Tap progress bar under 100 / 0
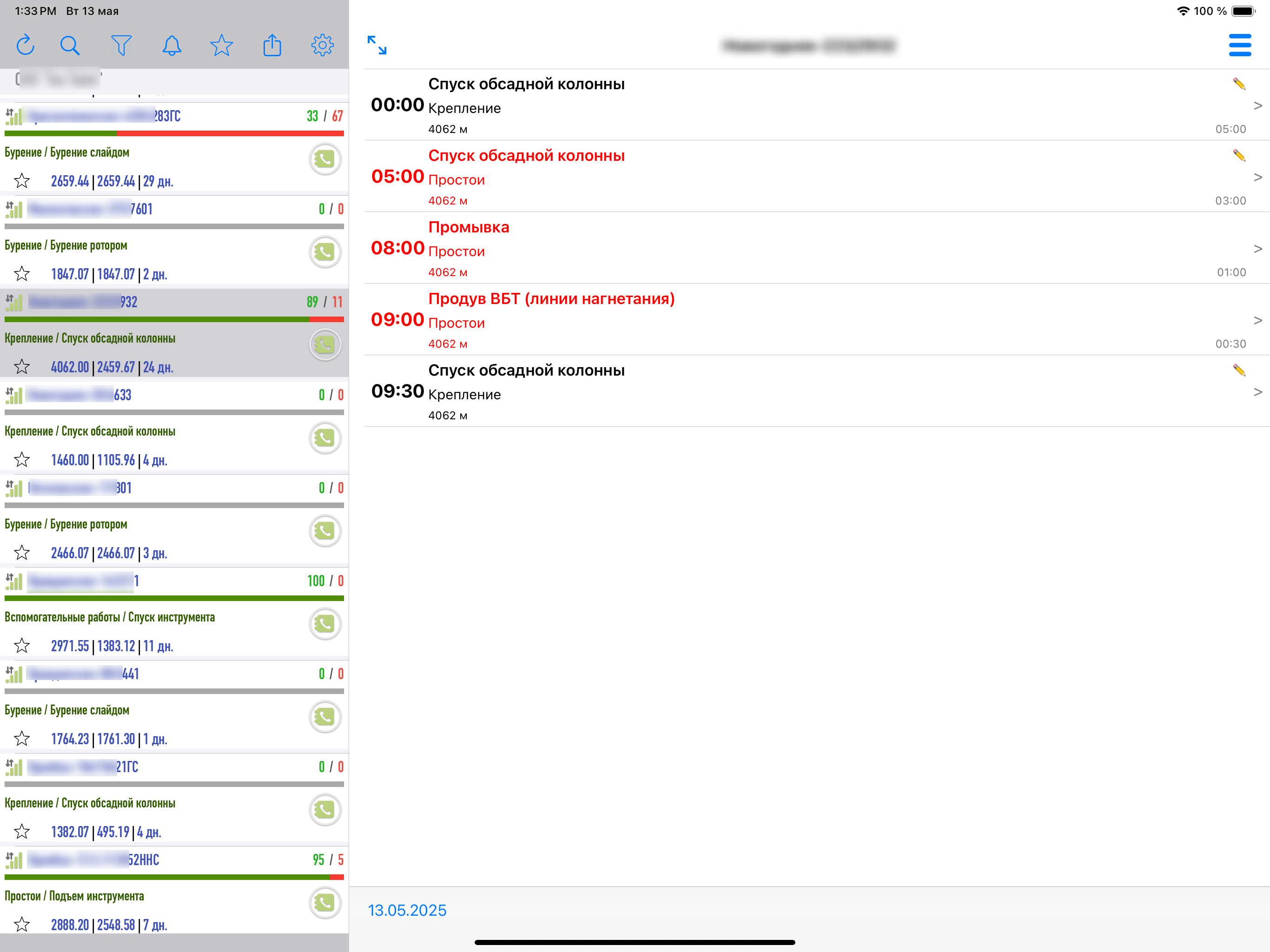 [174, 598]
